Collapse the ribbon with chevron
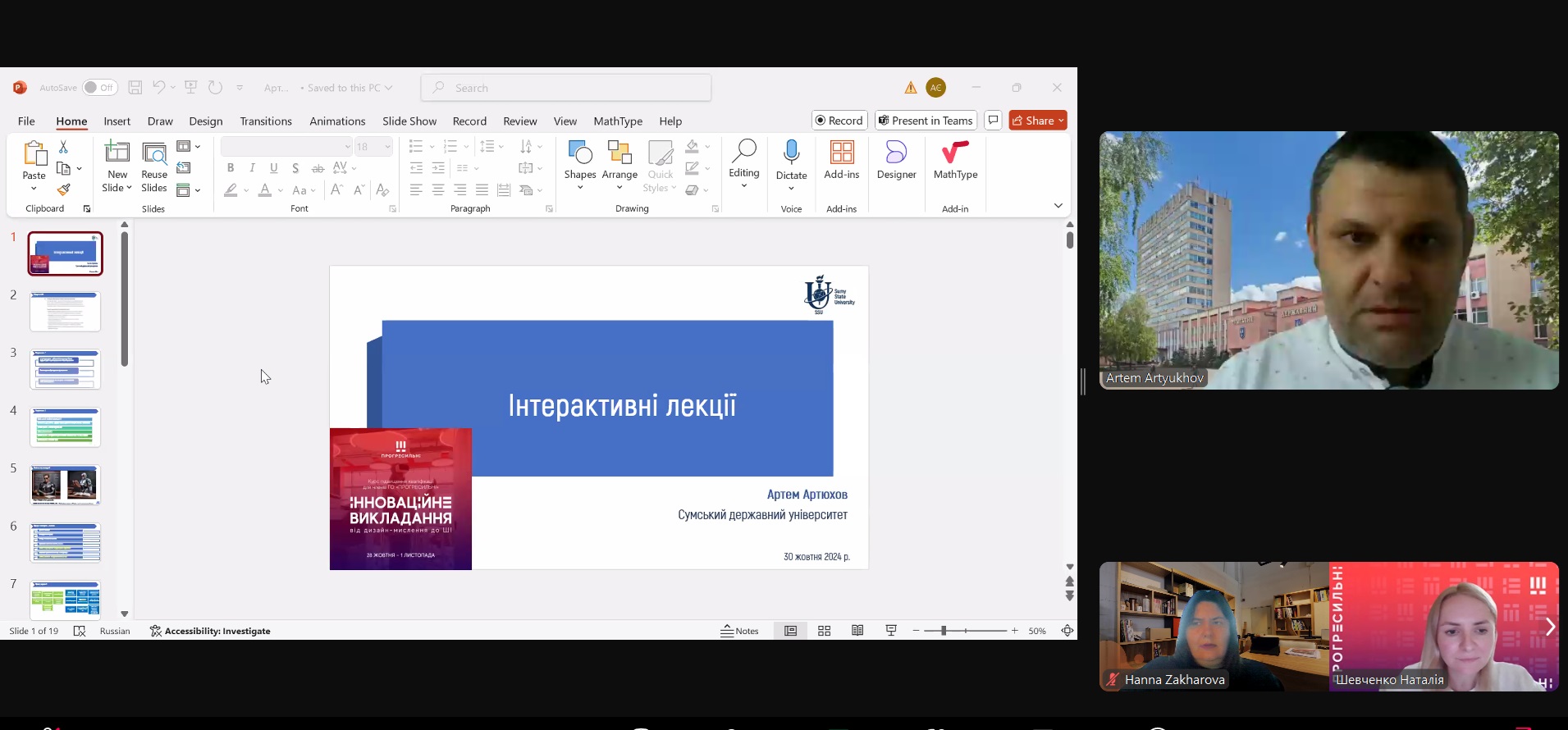 click(x=1058, y=205)
